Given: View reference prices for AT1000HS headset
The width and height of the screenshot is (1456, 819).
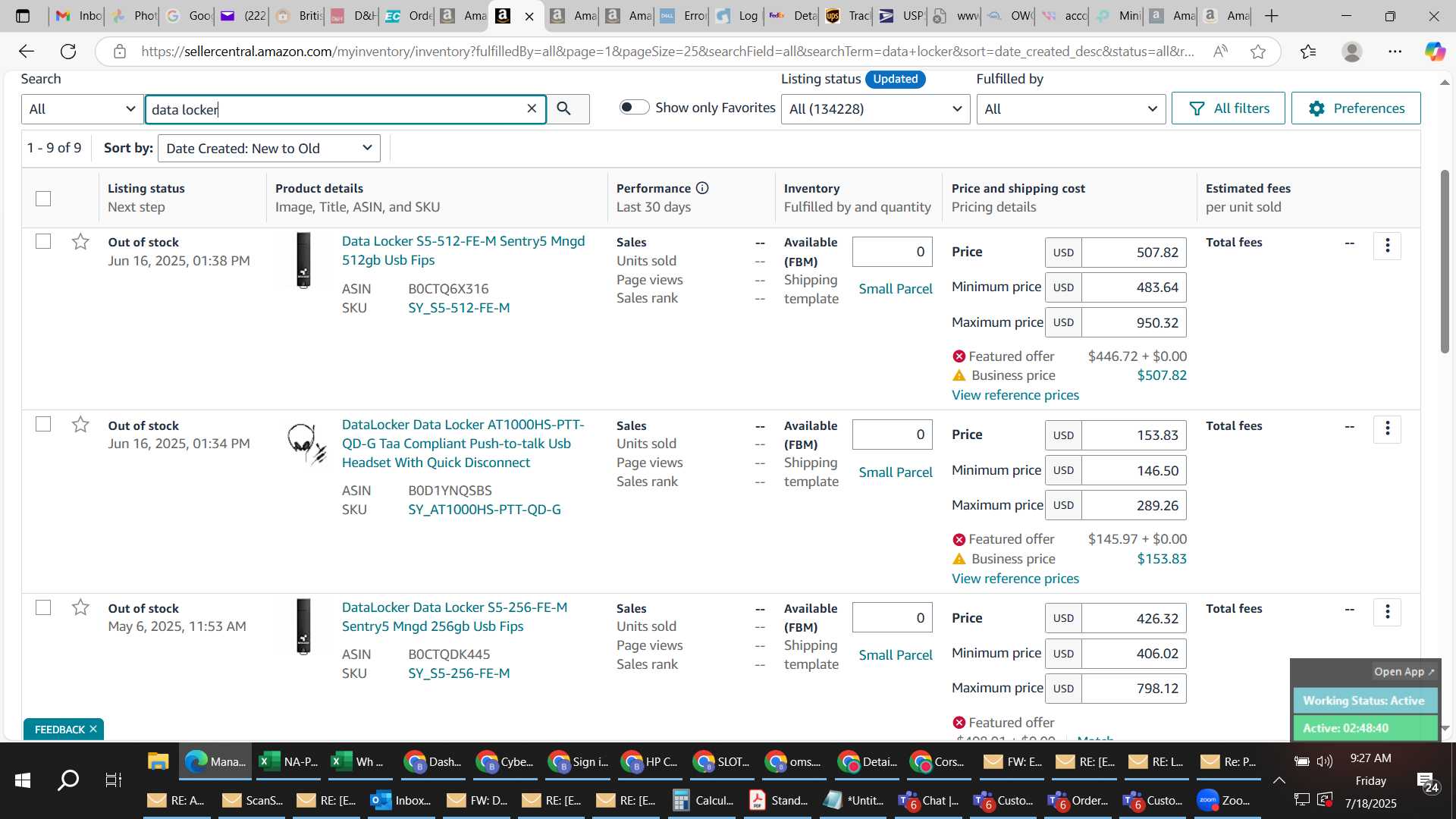Looking at the screenshot, I should click(1015, 579).
